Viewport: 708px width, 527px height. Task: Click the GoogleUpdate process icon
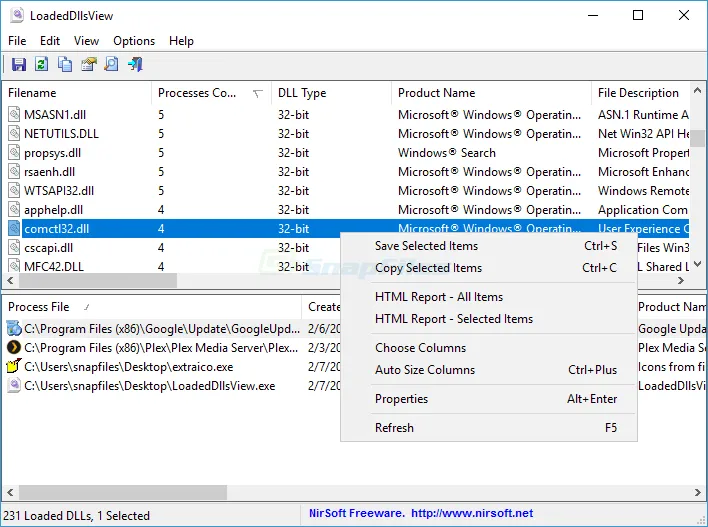point(14,329)
